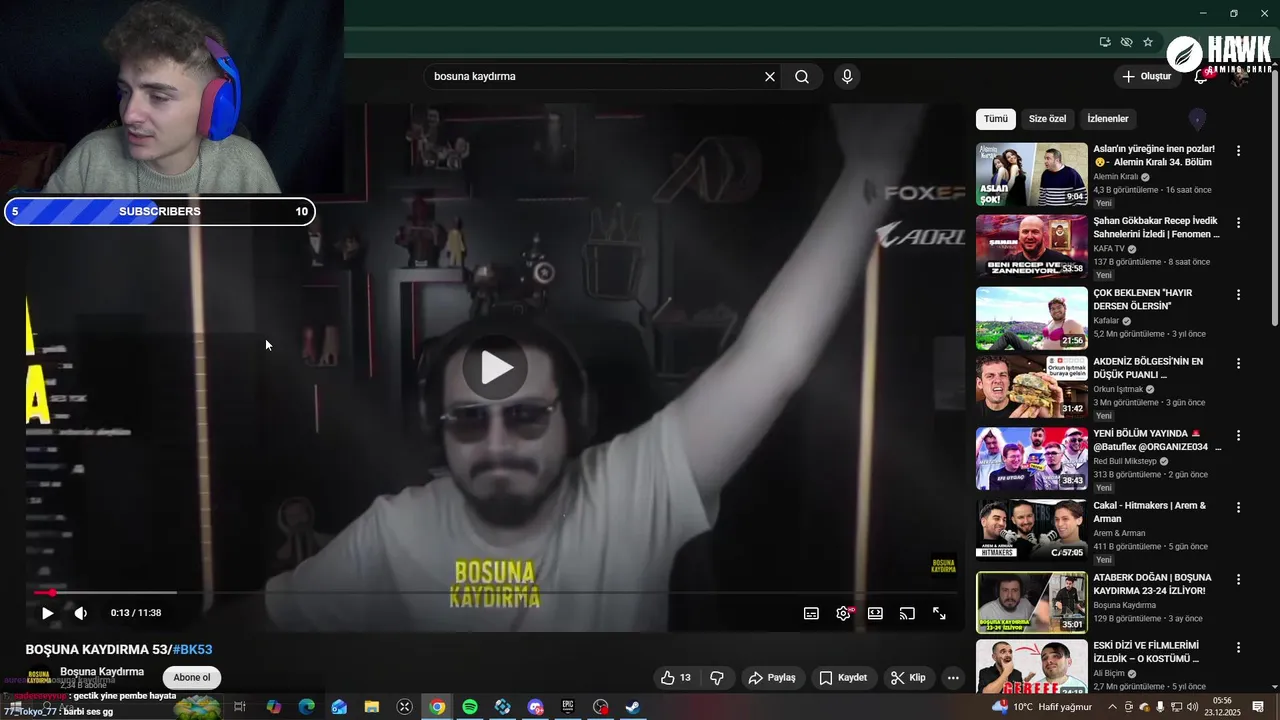Open options for Alemin Kıralı video
The image size is (1280, 720).
(1238, 151)
